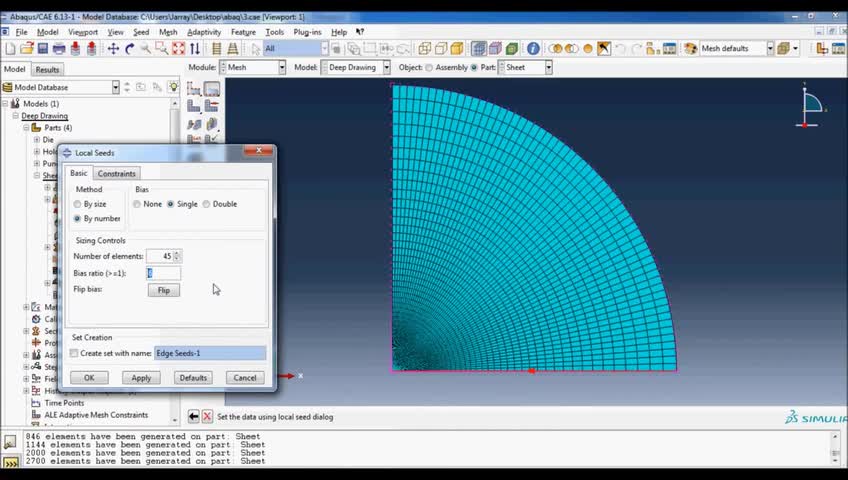Select the Rotate View tool

(x=129, y=49)
